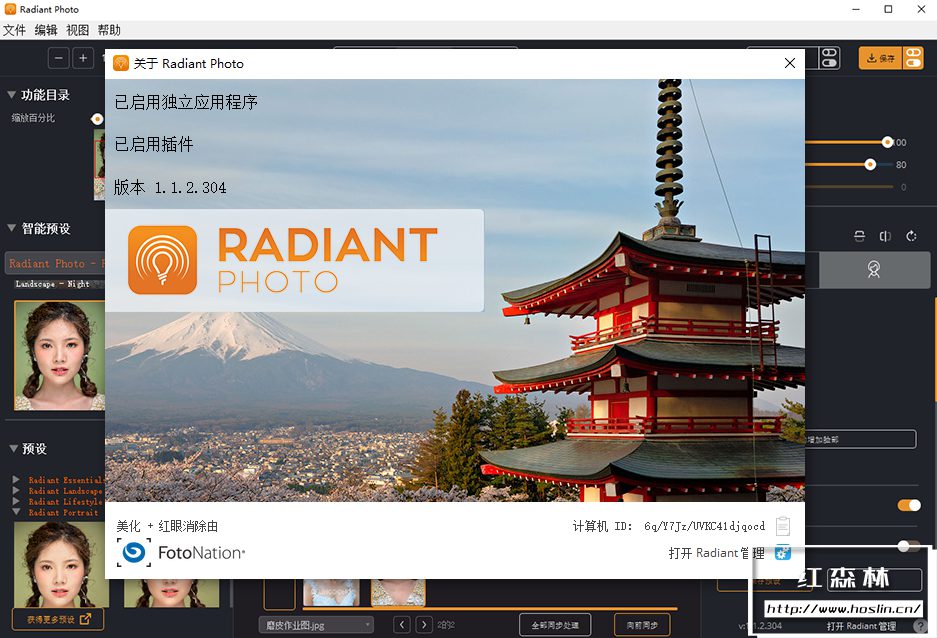
Task: Click the help question mark icon
Action: point(921,626)
